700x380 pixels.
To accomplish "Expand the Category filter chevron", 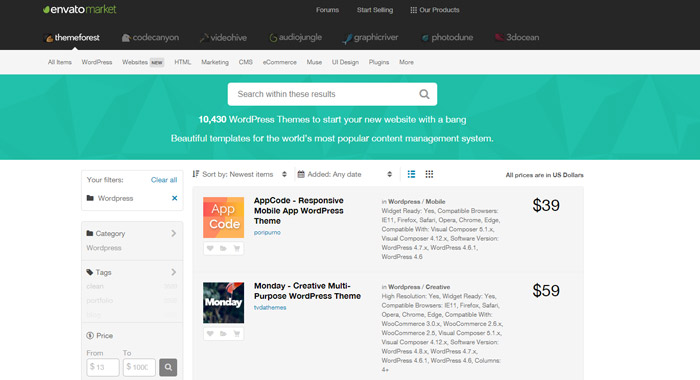I will coord(174,234).
